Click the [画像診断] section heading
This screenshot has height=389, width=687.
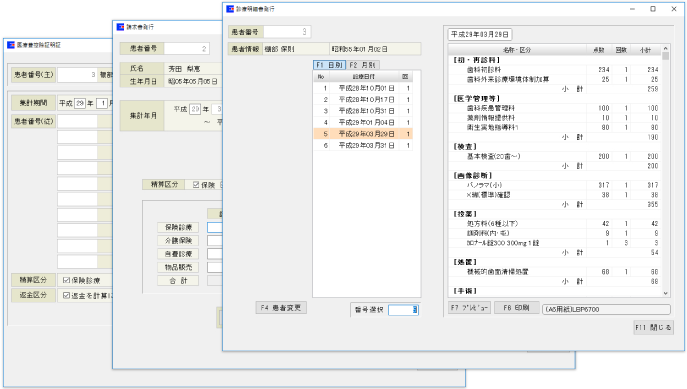[473, 176]
